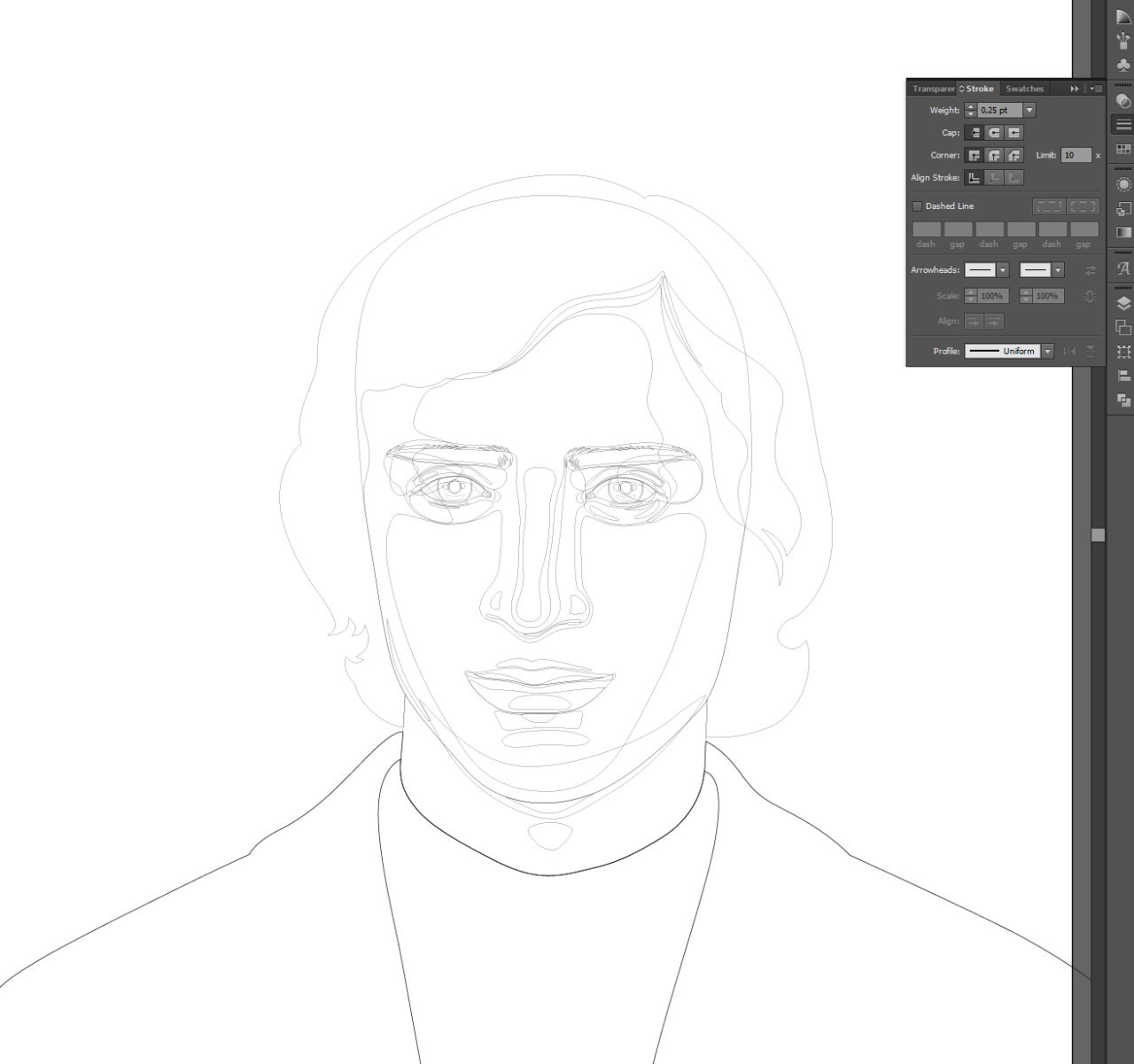Open the stroke Weight dropdown
Image resolution: width=1134 pixels, height=1064 pixels.
click(1029, 111)
